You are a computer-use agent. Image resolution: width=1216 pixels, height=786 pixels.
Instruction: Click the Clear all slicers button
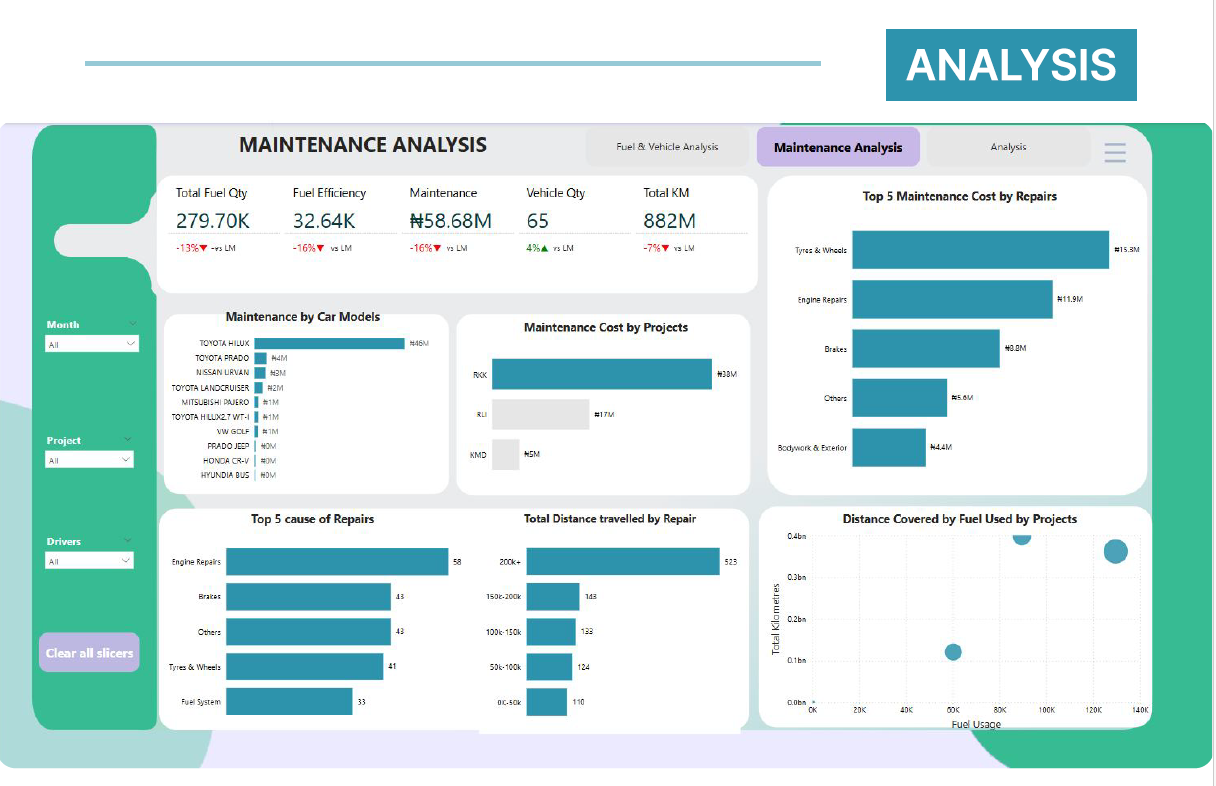[89, 653]
